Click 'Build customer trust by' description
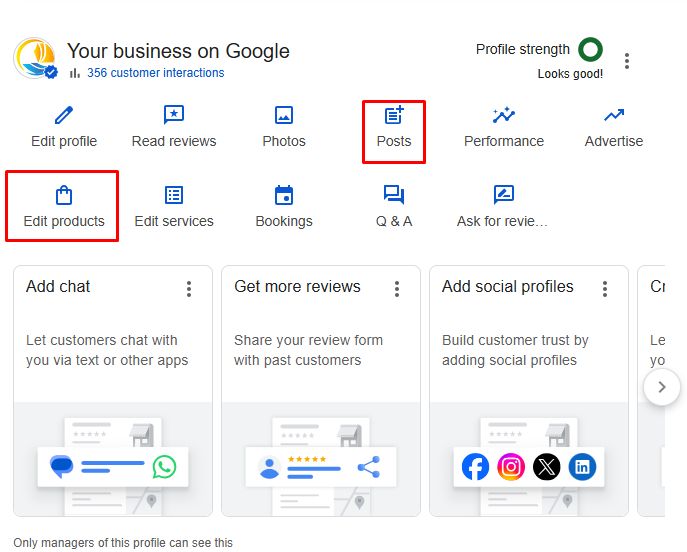Screen dimensions: 687x552 pyautogui.click(x=515, y=350)
